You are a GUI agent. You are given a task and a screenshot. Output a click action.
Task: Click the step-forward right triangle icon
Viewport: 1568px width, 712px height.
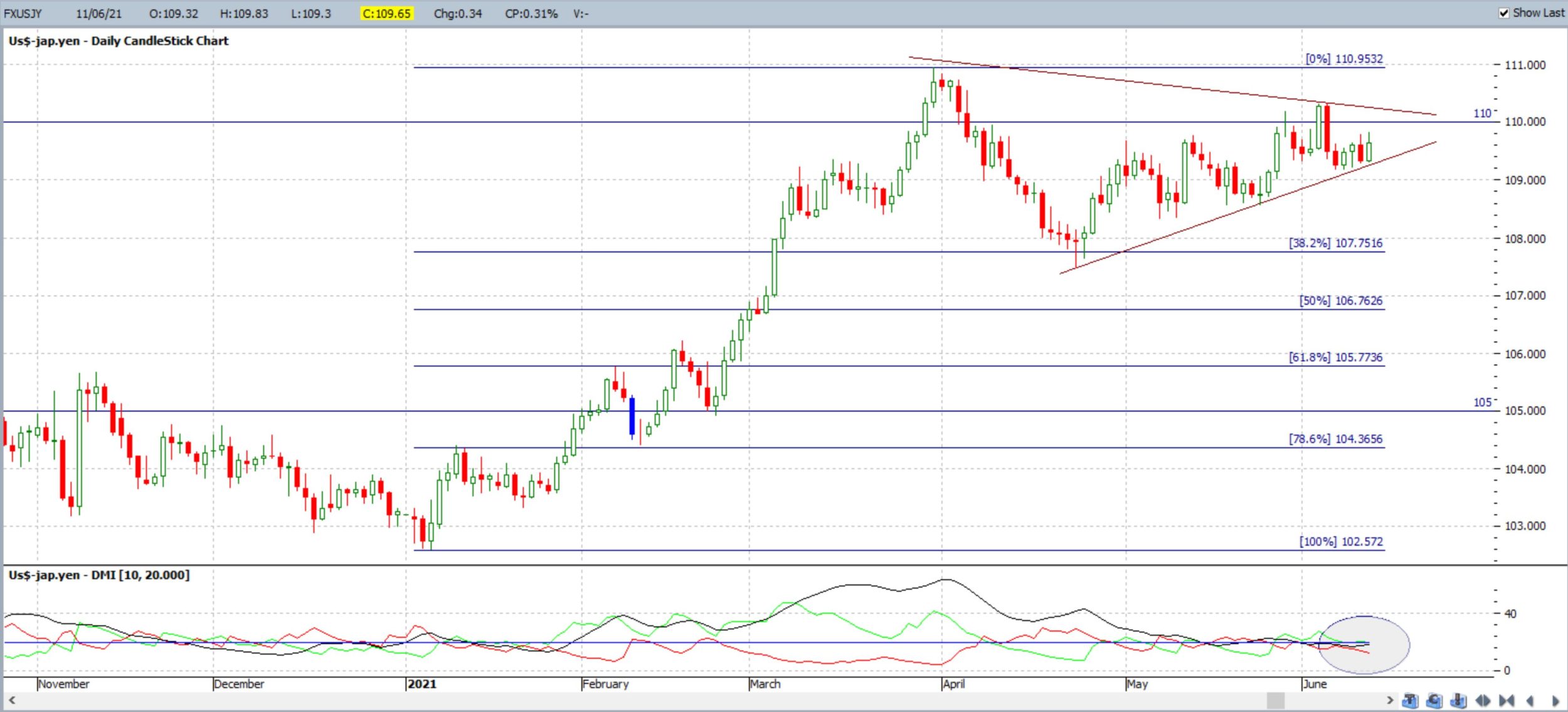click(1555, 700)
